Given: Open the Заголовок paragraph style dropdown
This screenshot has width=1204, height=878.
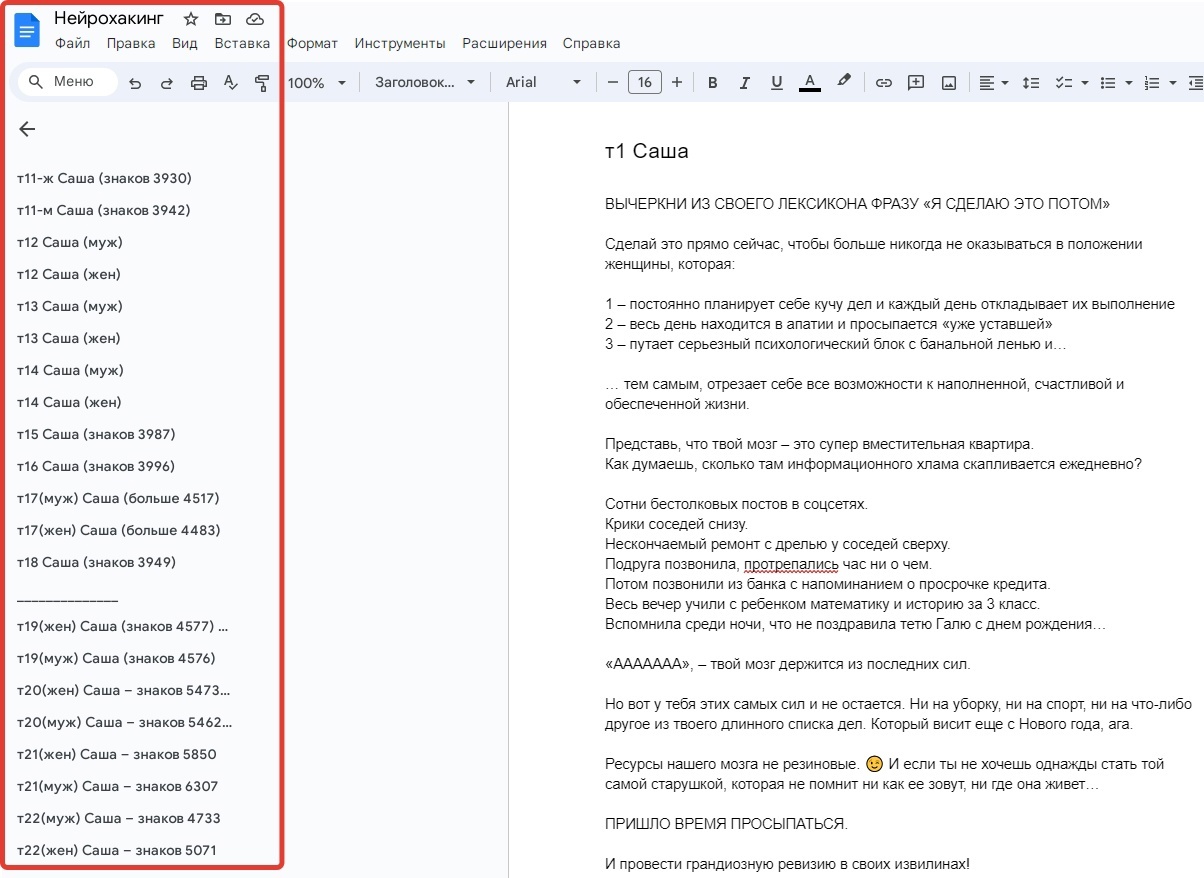Looking at the screenshot, I should [x=425, y=83].
